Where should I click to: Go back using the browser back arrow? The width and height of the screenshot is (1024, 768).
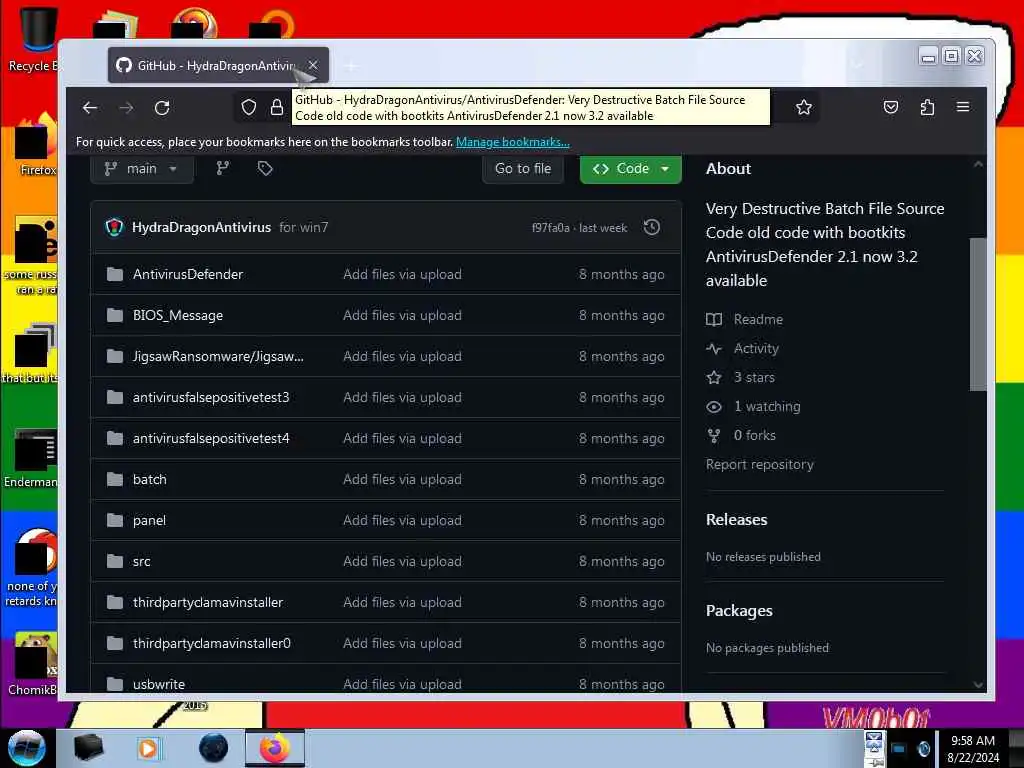coord(90,108)
